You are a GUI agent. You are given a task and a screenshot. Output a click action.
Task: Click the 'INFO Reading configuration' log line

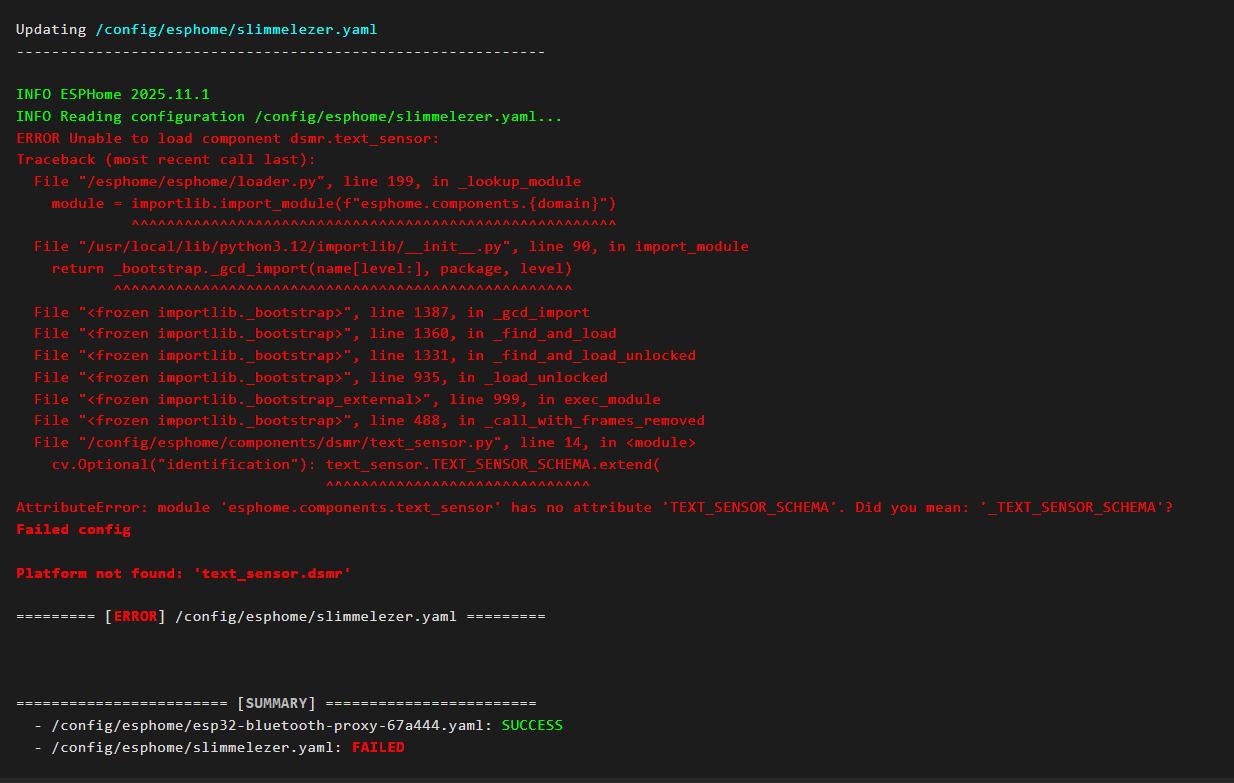coord(289,116)
